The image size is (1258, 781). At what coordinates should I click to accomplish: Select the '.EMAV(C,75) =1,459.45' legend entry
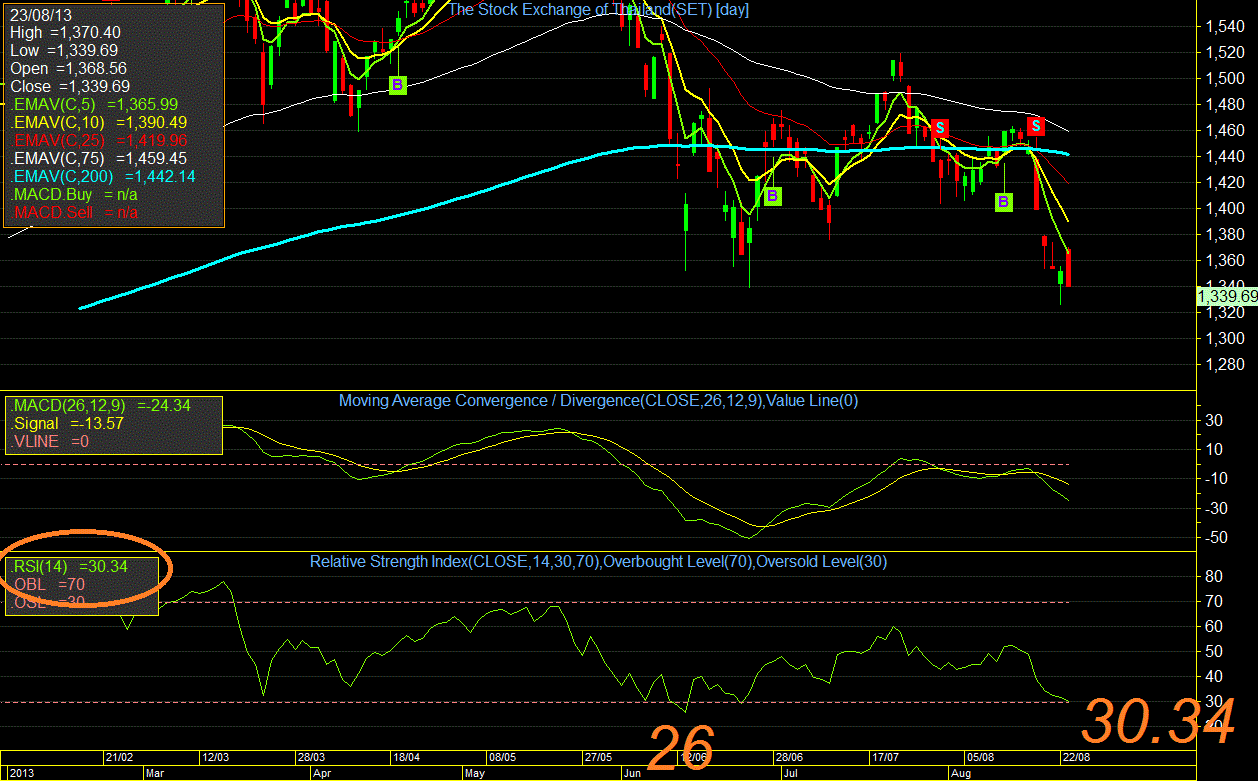tap(99, 158)
